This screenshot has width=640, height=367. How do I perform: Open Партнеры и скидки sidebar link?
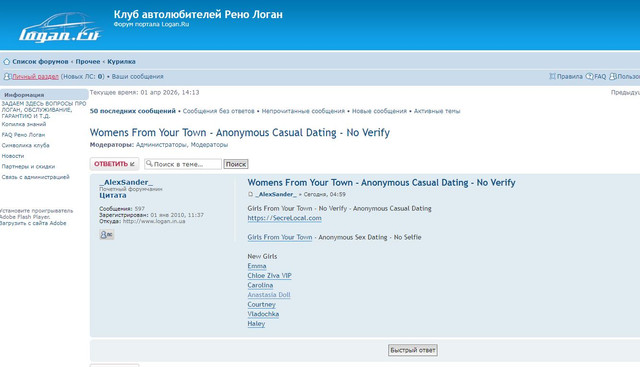point(28,167)
